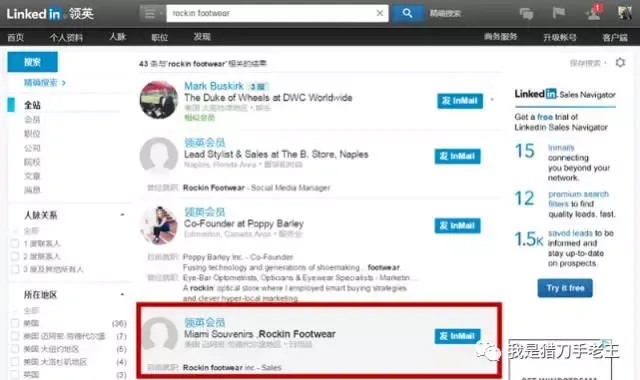640x380 pixels.
Task: Check the Miami area location checkbox (7)
Action: click(x=15, y=336)
